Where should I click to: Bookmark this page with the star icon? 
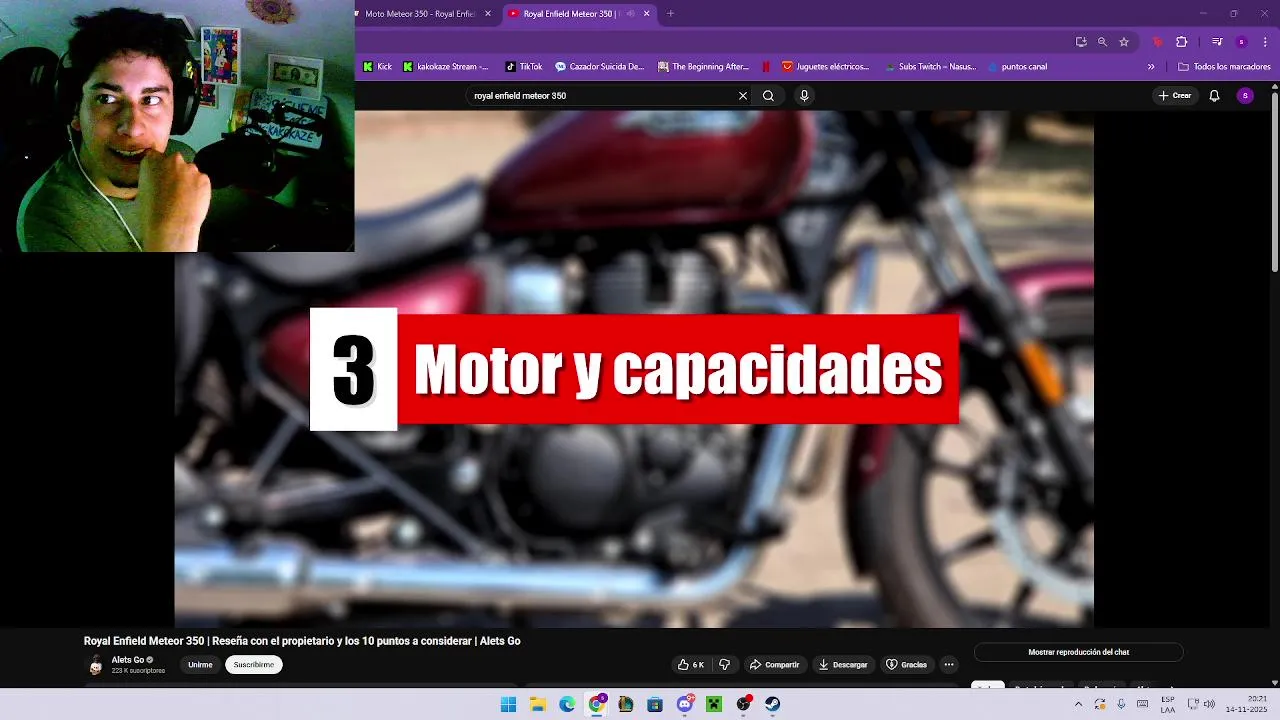click(1124, 42)
